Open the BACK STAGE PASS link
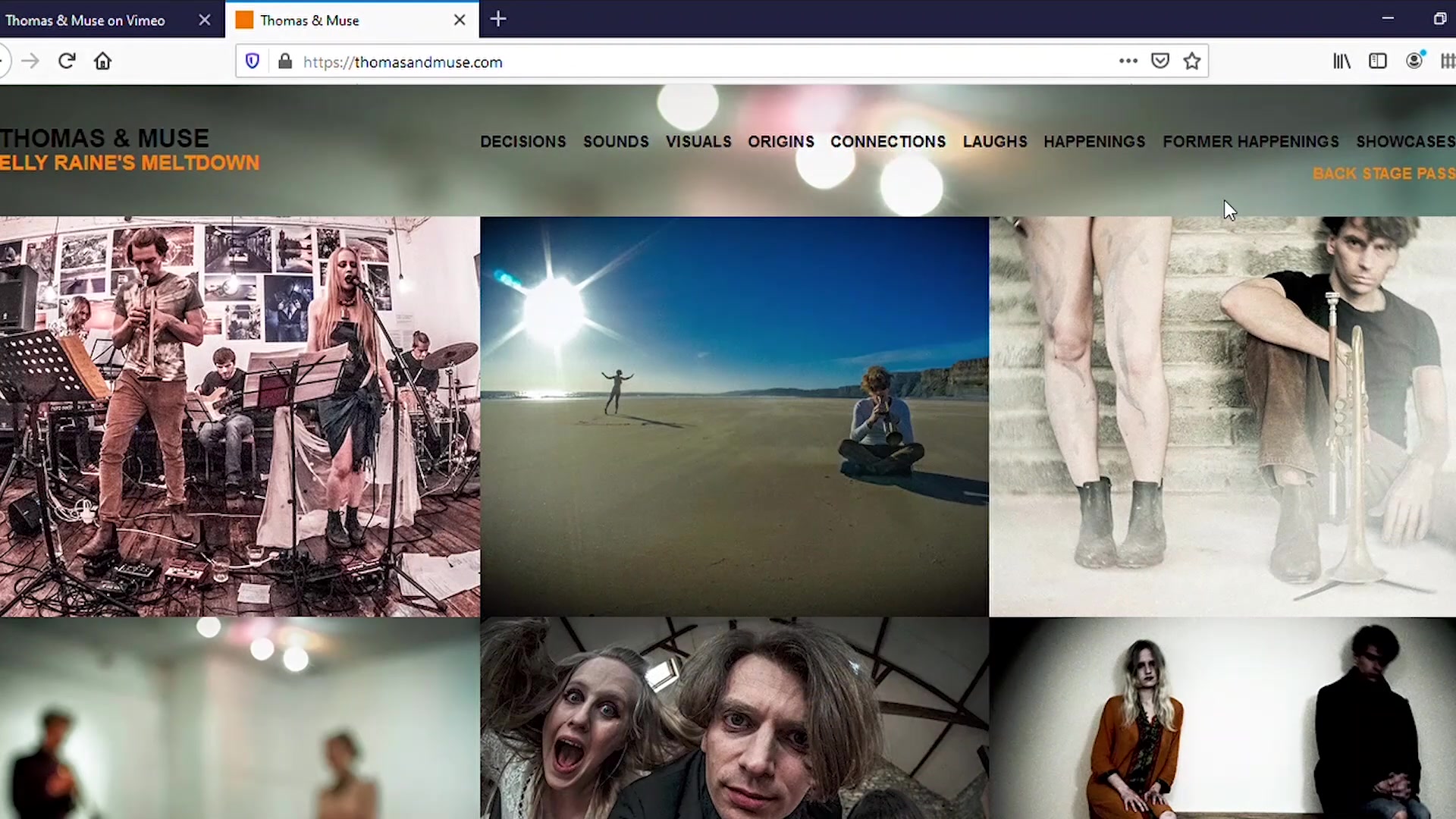This screenshot has width=1456, height=819. click(1384, 174)
